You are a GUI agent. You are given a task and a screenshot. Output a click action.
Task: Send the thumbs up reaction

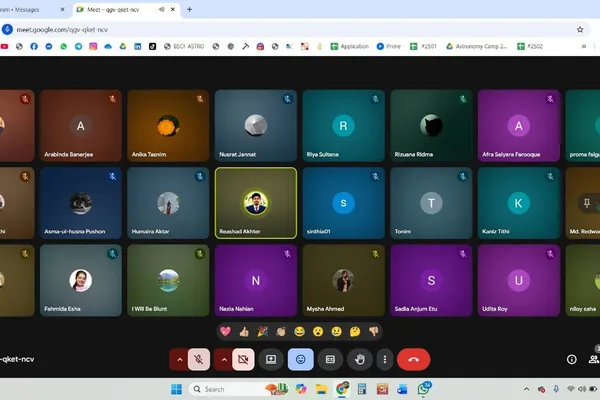[x=244, y=331]
